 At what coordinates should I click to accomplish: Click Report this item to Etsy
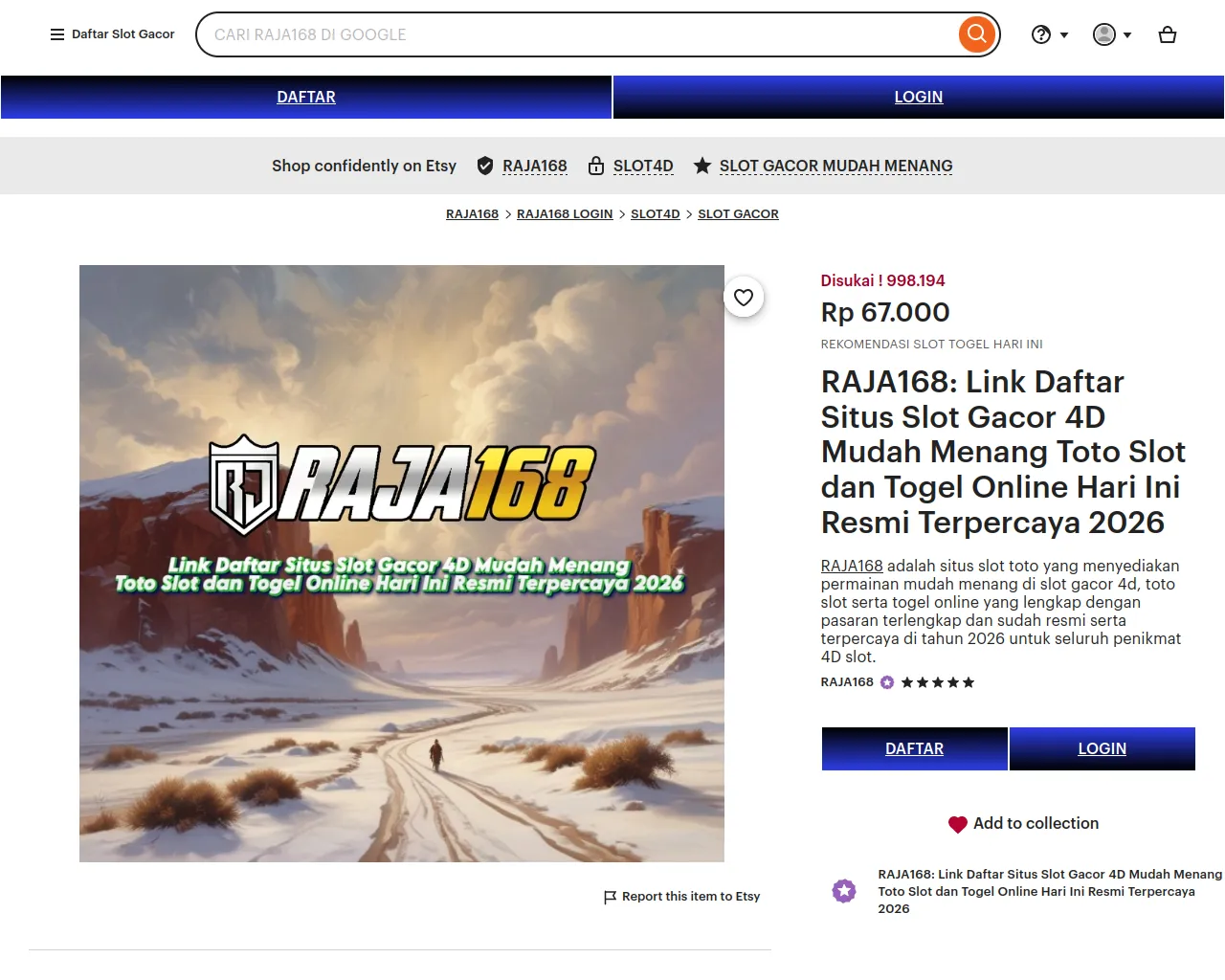(691, 897)
